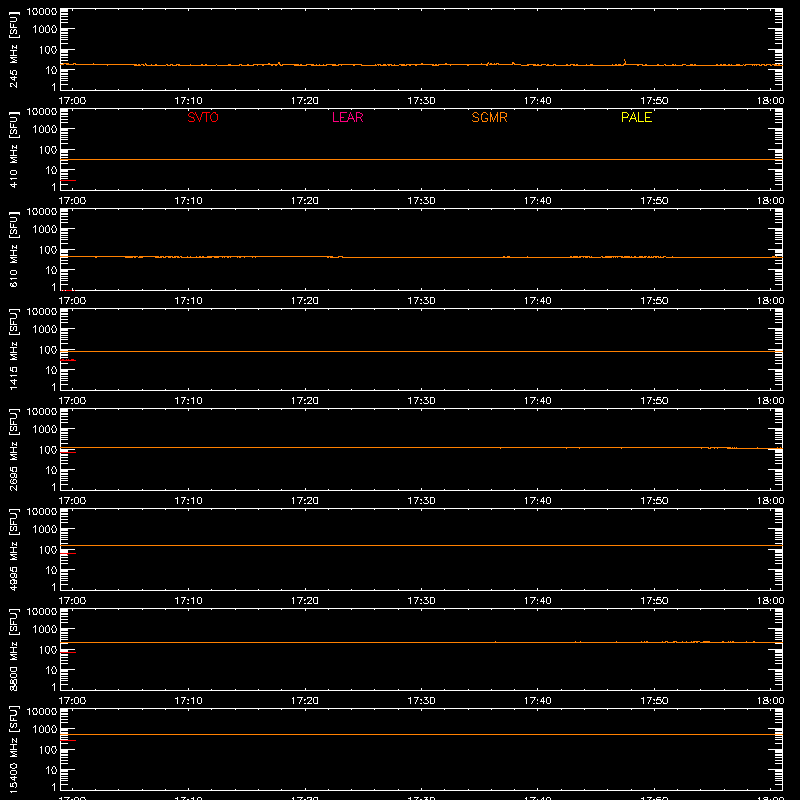Click the 1000 tick value on the 410 MHz axis
This screenshot has width=800, height=800.
point(45,129)
